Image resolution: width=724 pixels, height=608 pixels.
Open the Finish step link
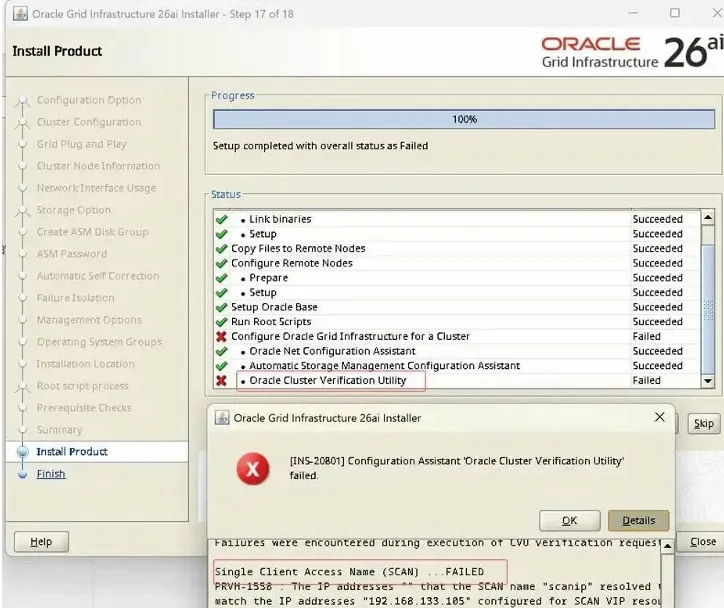point(51,474)
